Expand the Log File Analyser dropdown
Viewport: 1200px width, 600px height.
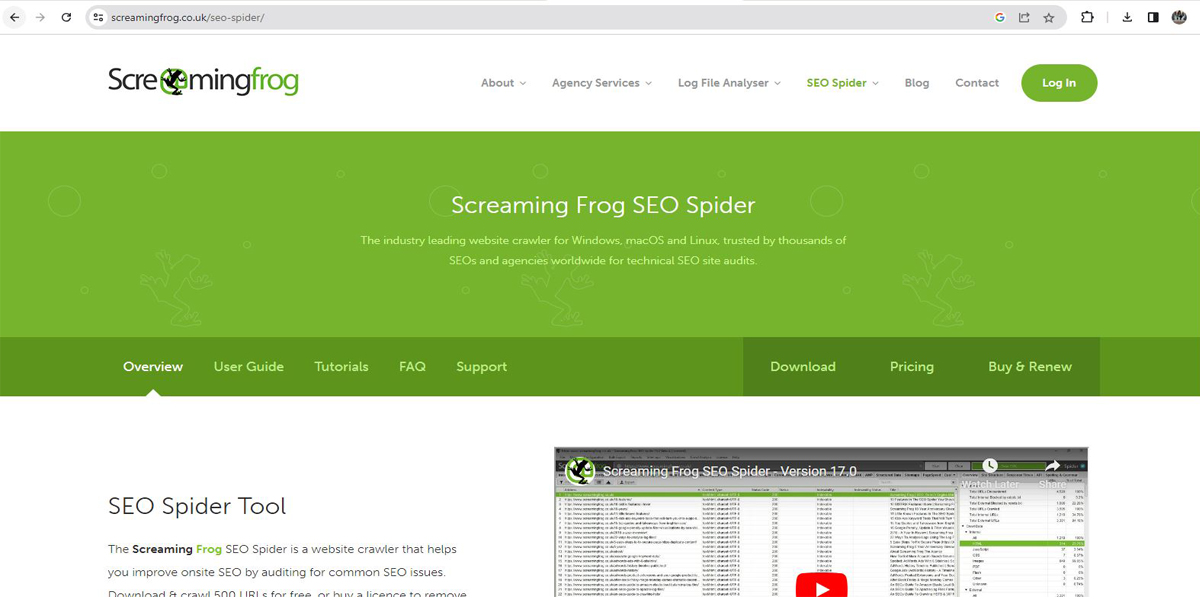point(729,83)
